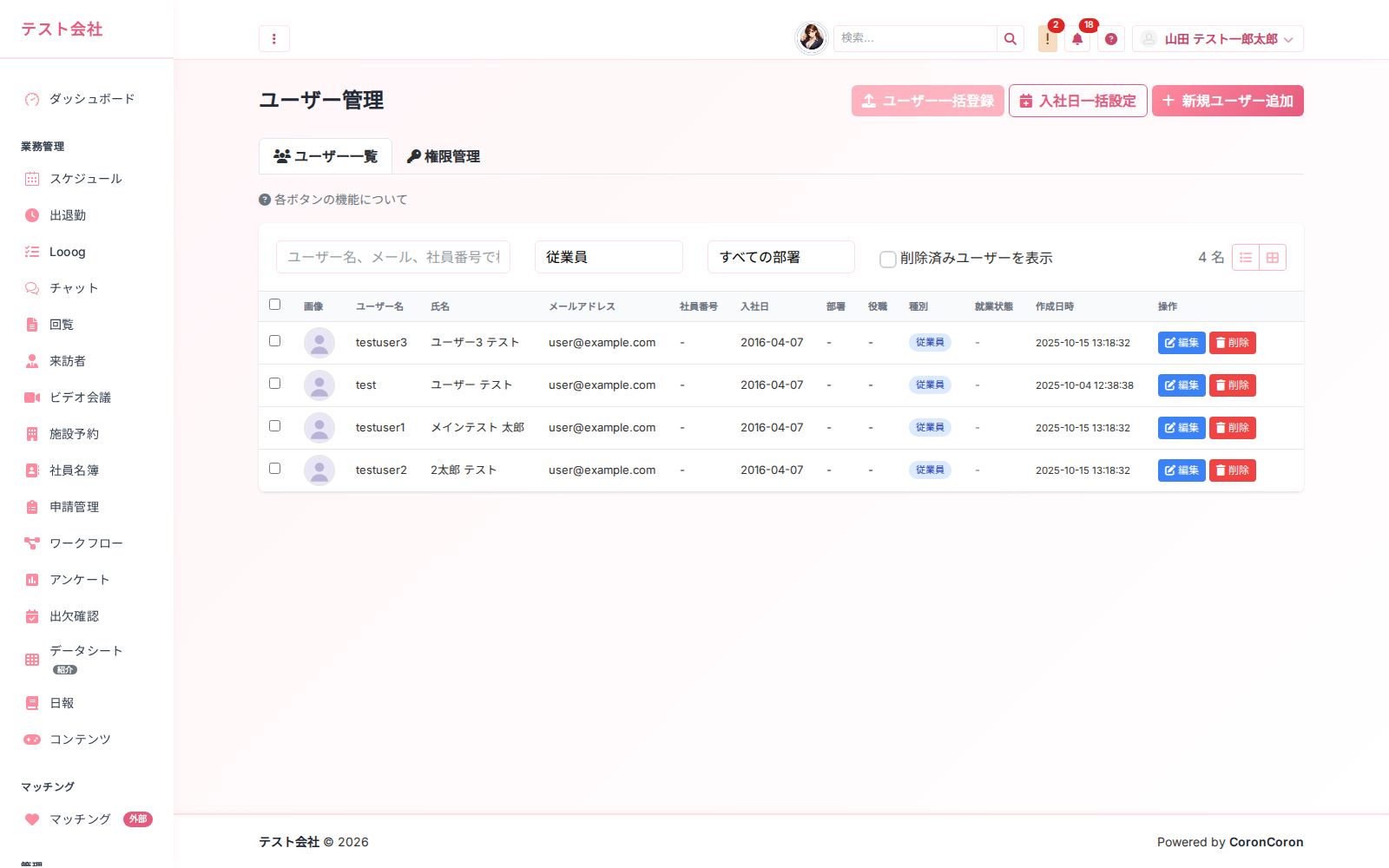
Task: Open Looog in the sidebar
Action: pos(87,252)
